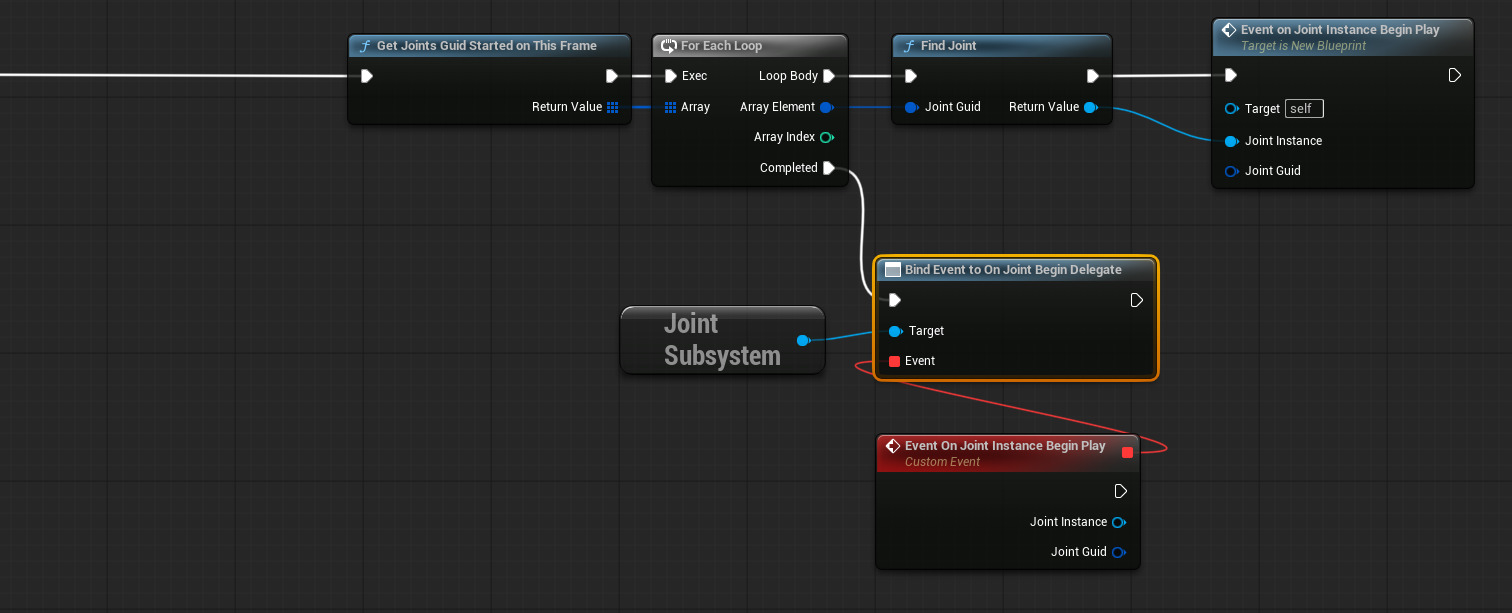
Task: Click Return Value array pin on Get Joints Guid
Action: coord(613,107)
